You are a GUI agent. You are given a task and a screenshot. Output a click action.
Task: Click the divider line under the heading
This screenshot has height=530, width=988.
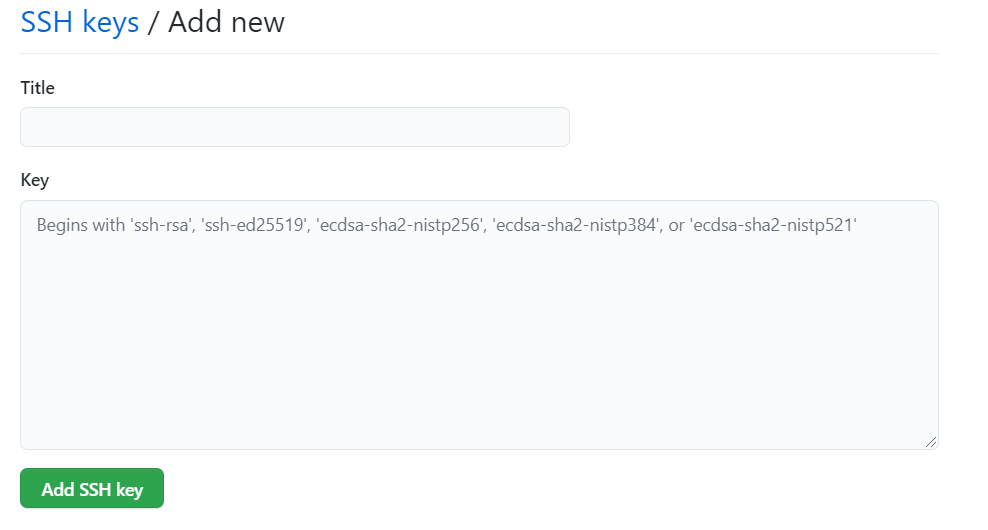(479, 53)
